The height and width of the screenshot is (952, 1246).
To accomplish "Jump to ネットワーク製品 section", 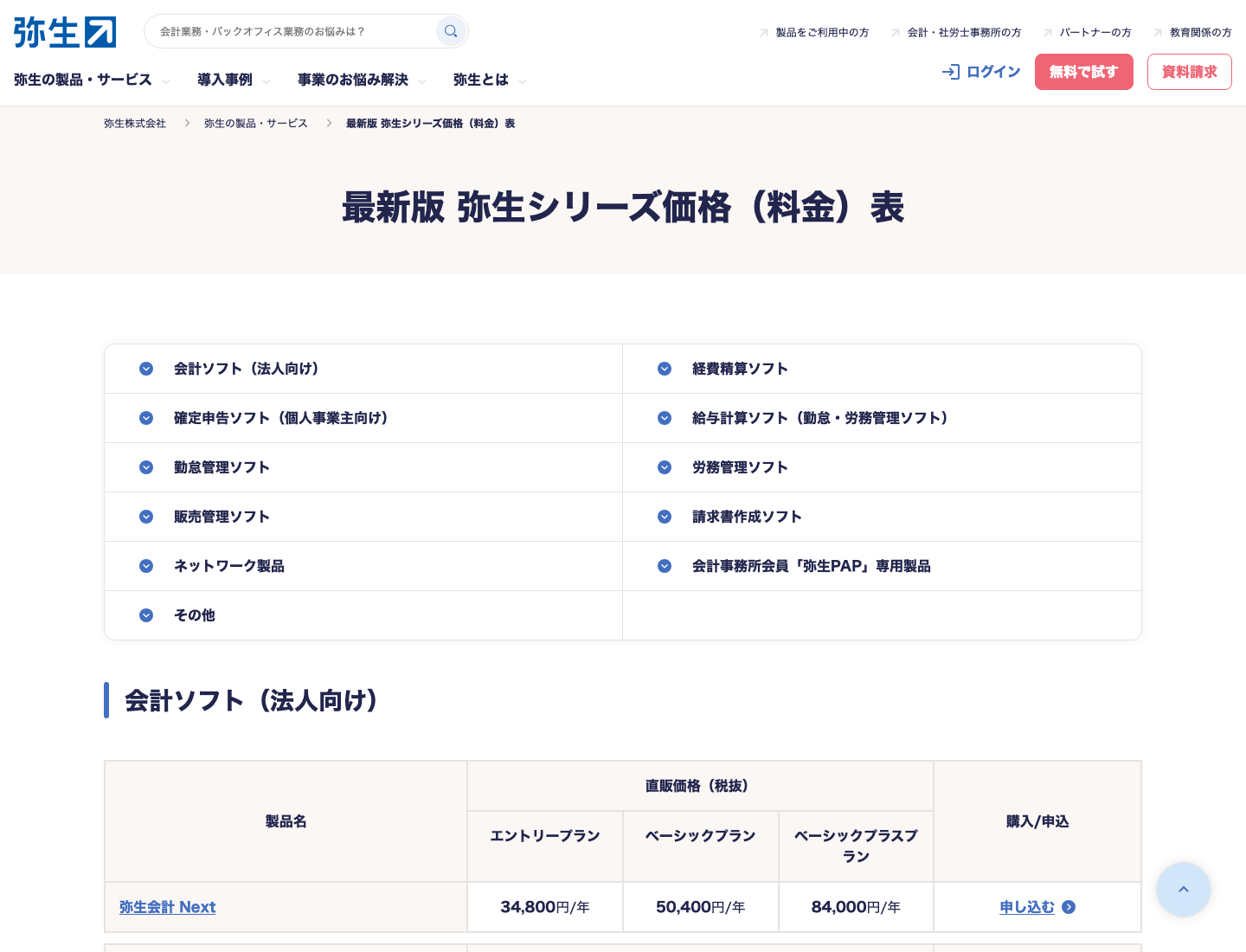I will [x=363, y=566].
